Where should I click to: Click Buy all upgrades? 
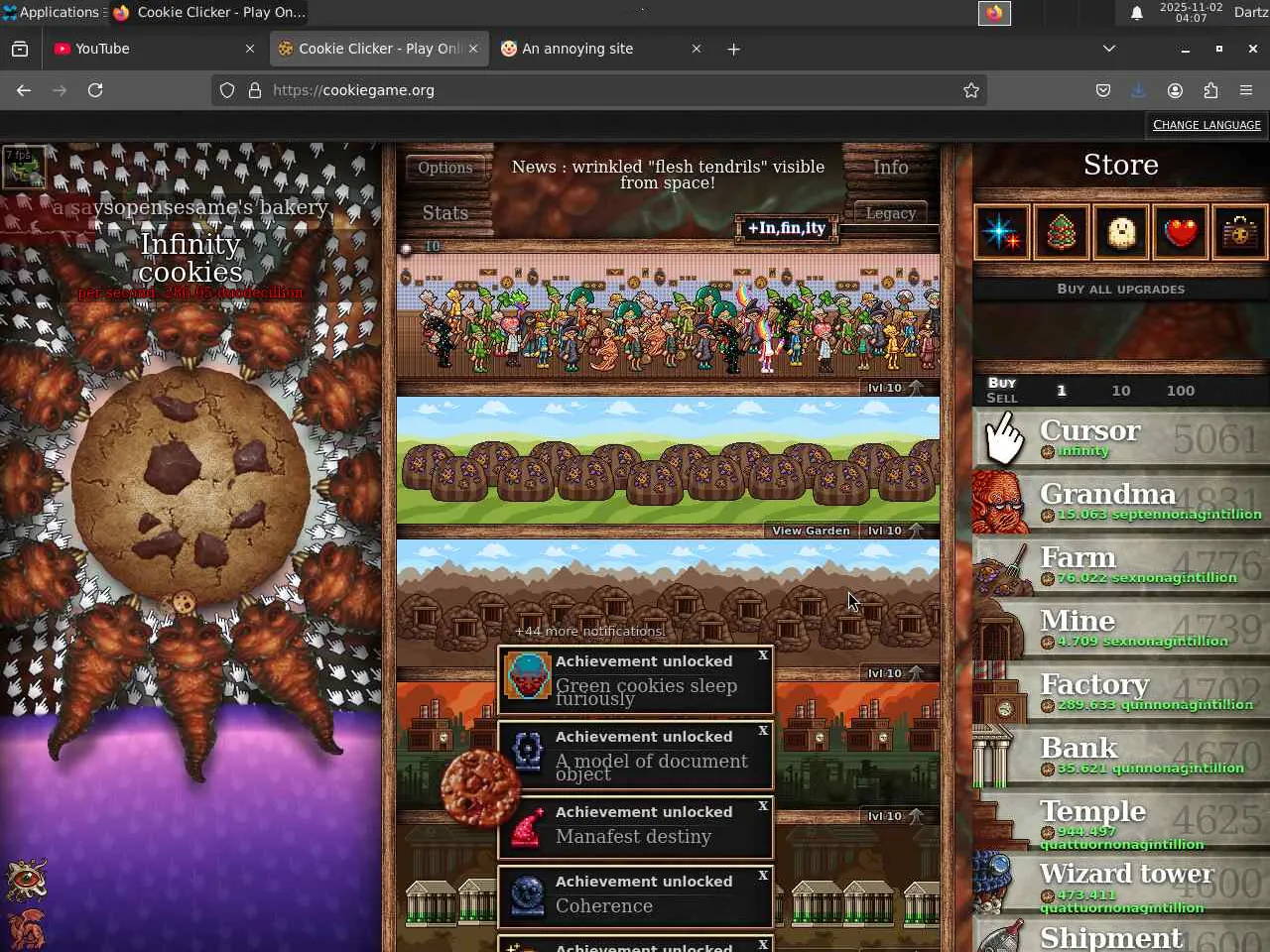(x=1121, y=289)
